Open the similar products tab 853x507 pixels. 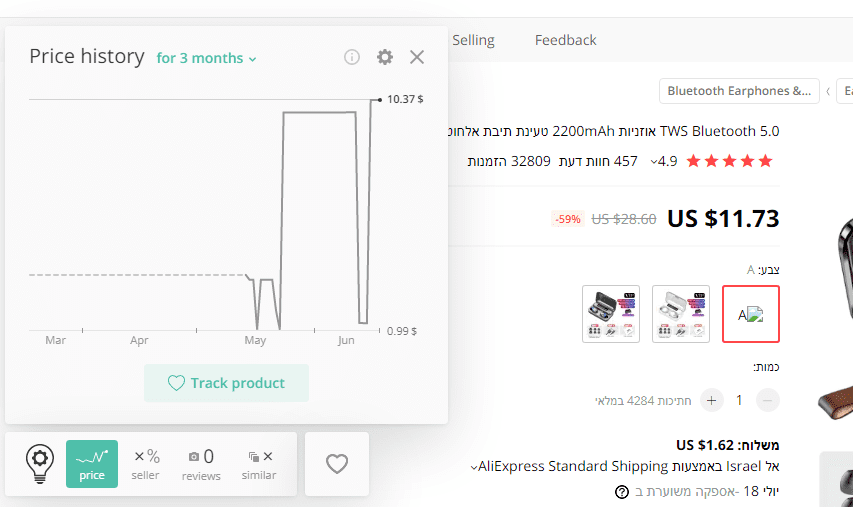[x=259, y=464]
